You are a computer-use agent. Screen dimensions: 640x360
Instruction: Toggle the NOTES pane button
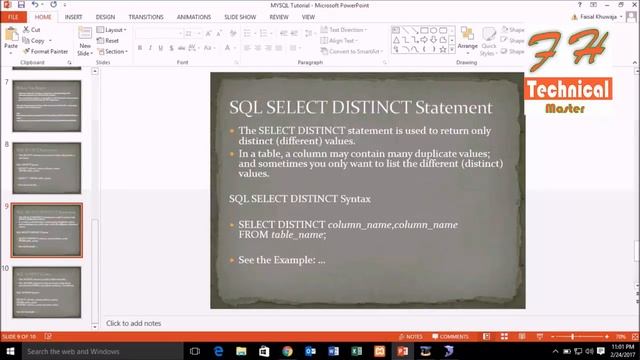[410, 336]
